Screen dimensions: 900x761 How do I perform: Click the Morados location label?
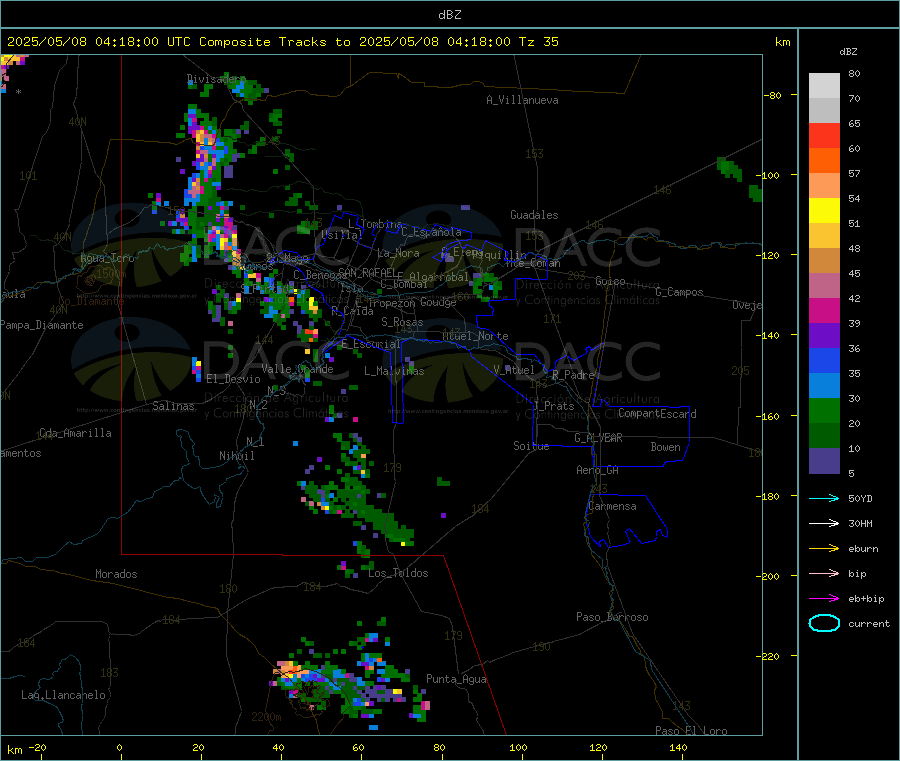tap(116, 574)
